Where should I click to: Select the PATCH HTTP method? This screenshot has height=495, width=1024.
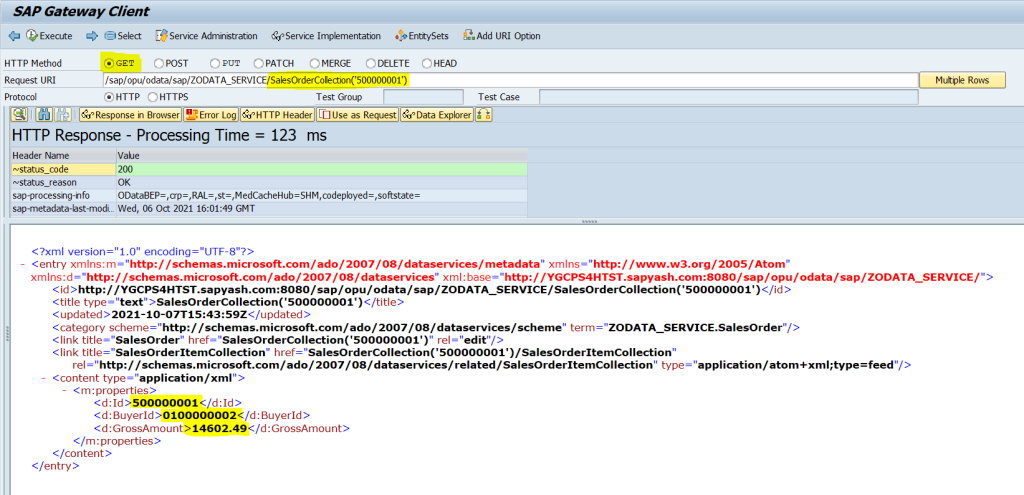259,63
